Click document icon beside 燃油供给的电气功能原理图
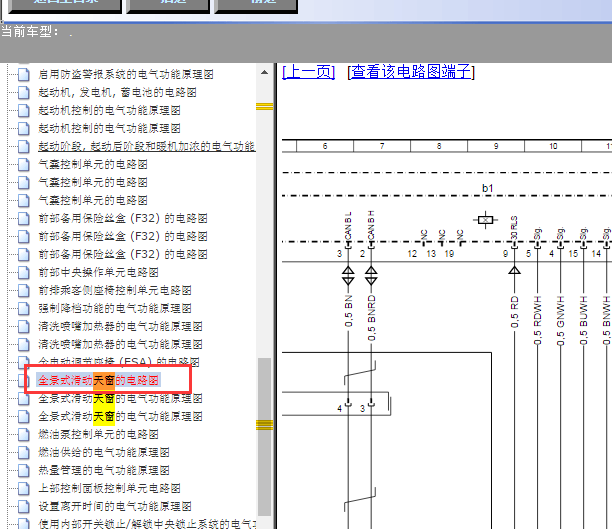Viewport: 612px width, 529px height. [x=24, y=452]
